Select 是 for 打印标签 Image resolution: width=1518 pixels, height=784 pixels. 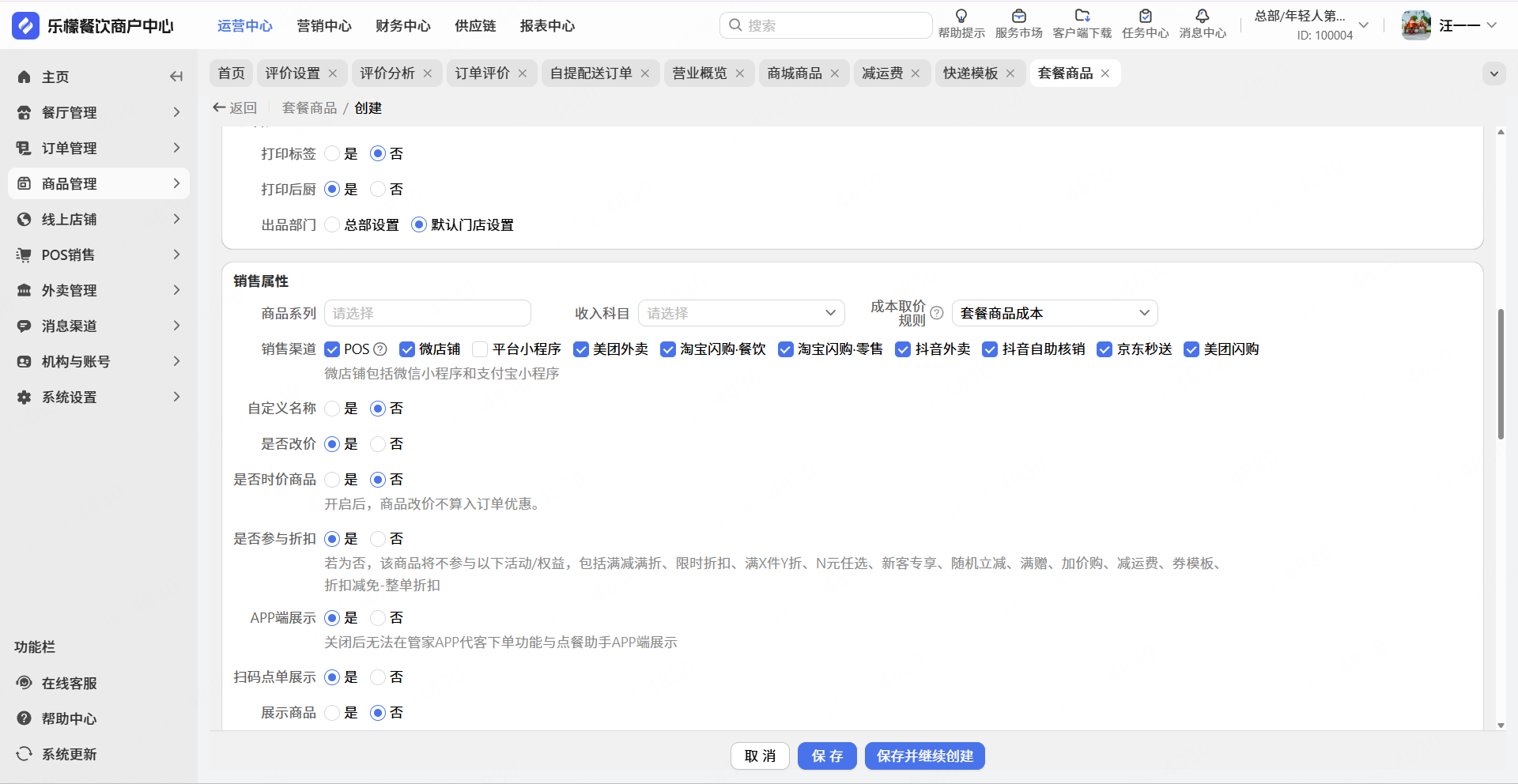click(332, 153)
